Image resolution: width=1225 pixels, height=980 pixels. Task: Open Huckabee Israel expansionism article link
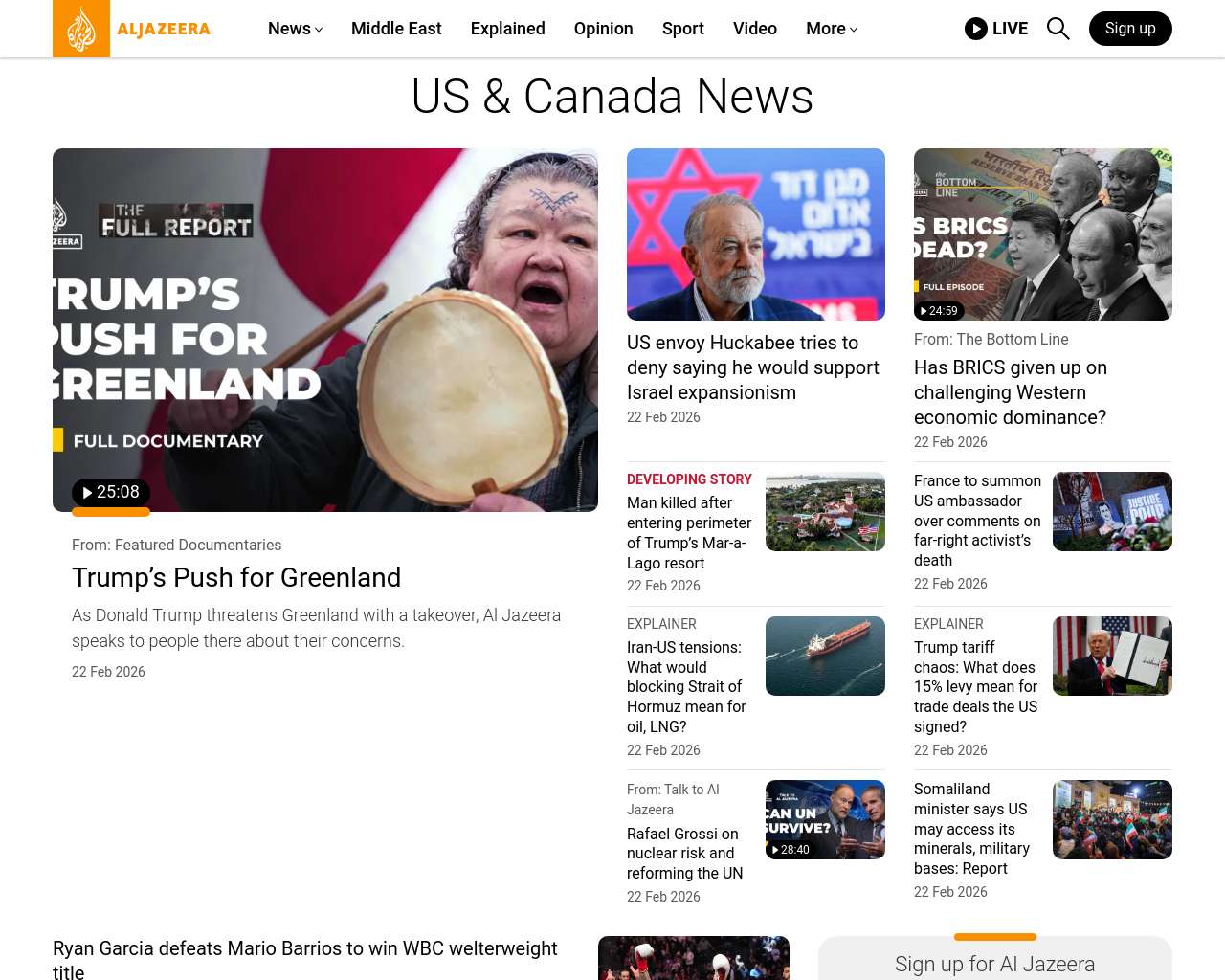(753, 367)
